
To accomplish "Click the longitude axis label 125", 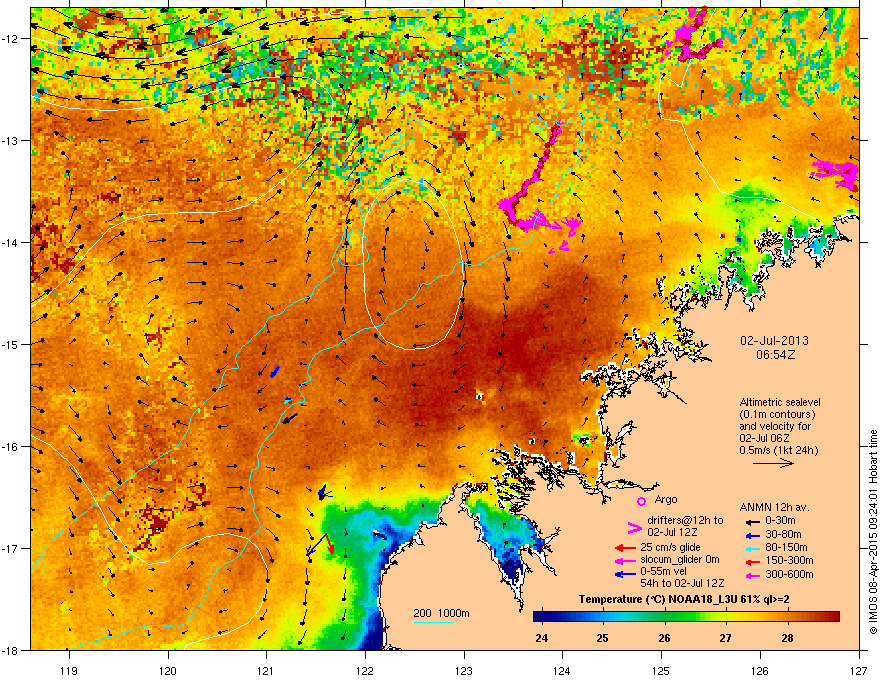I will [661, 670].
